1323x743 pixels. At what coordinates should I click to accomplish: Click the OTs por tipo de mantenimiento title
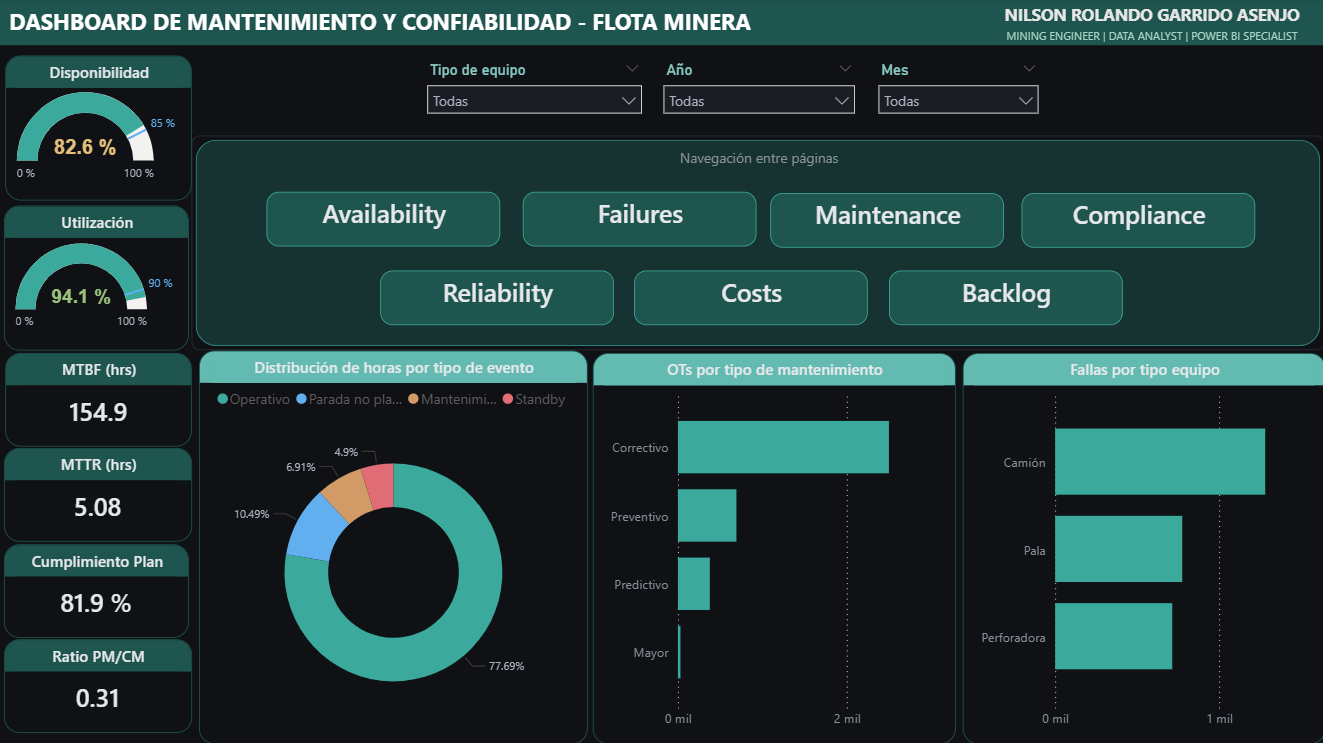tap(774, 370)
